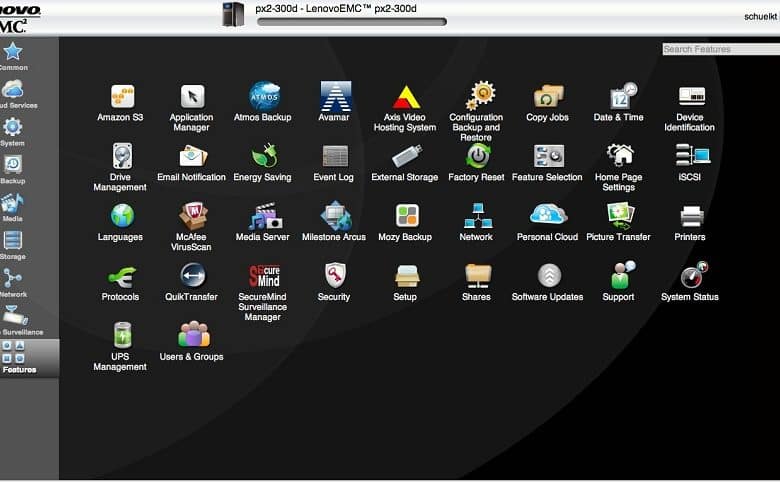Click the storage usage bar in header
The height and width of the screenshot is (482, 780).
point(352,22)
